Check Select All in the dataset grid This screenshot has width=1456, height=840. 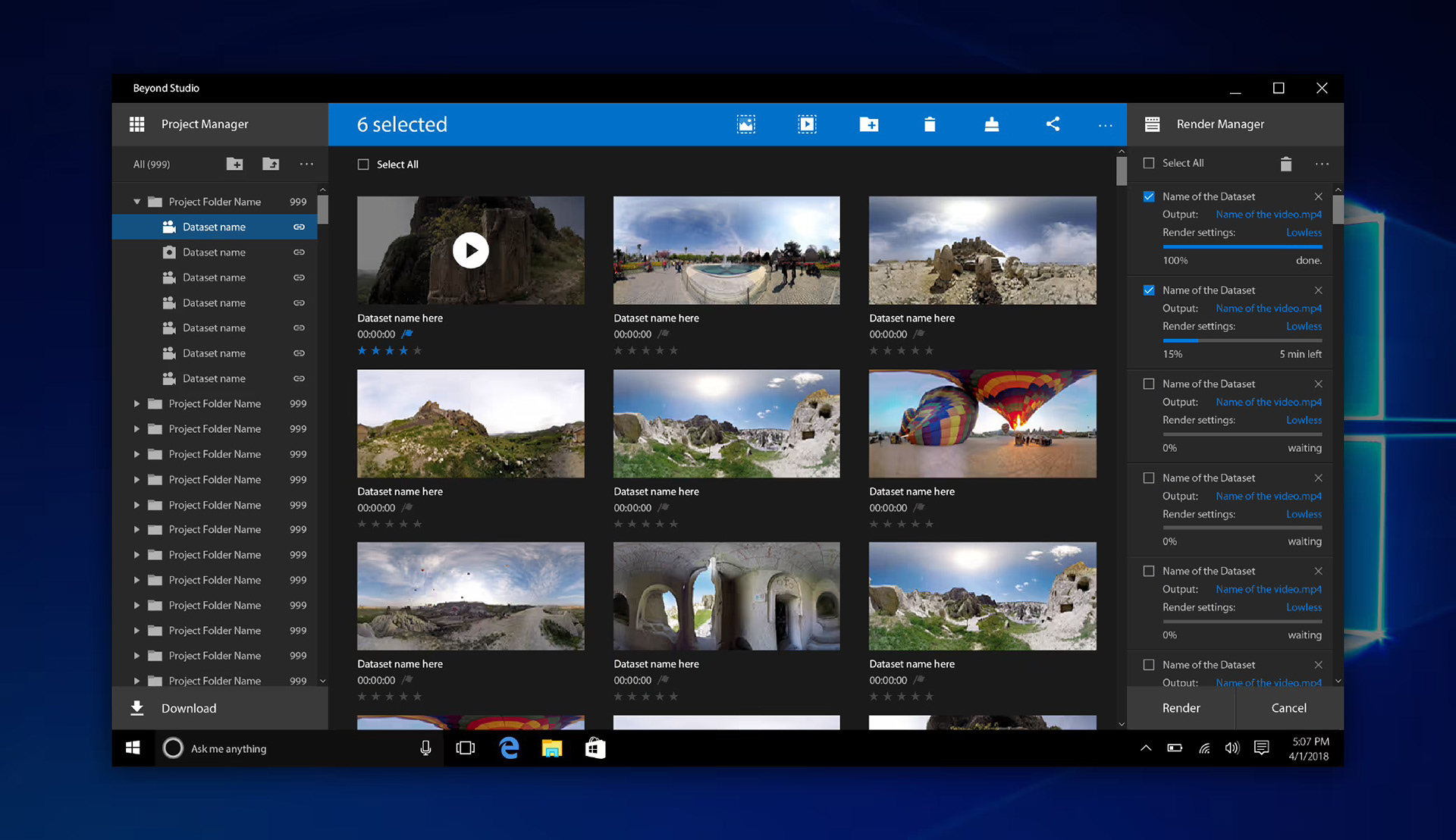tap(363, 165)
